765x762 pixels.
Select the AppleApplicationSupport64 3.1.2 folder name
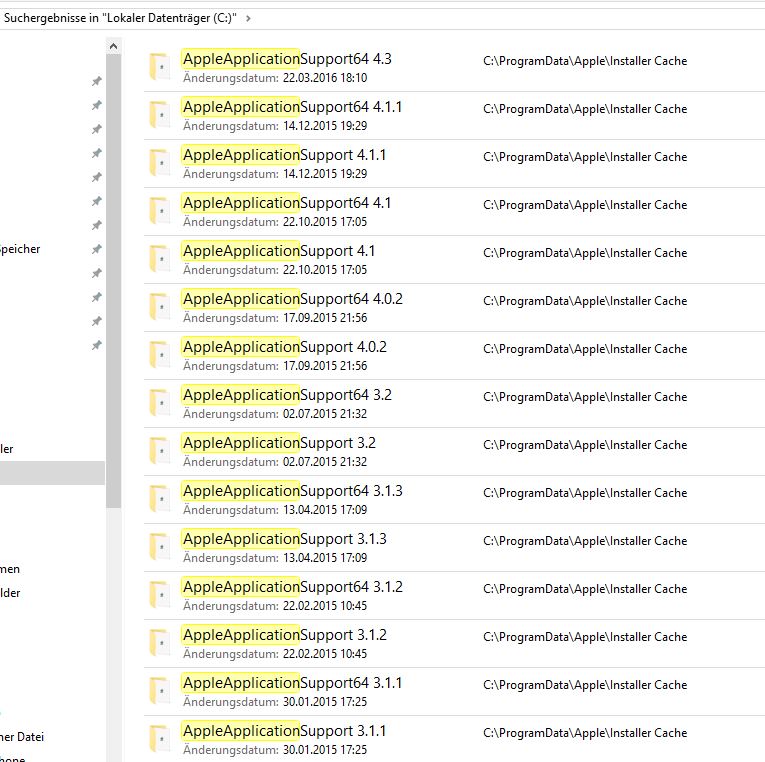click(x=293, y=587)
